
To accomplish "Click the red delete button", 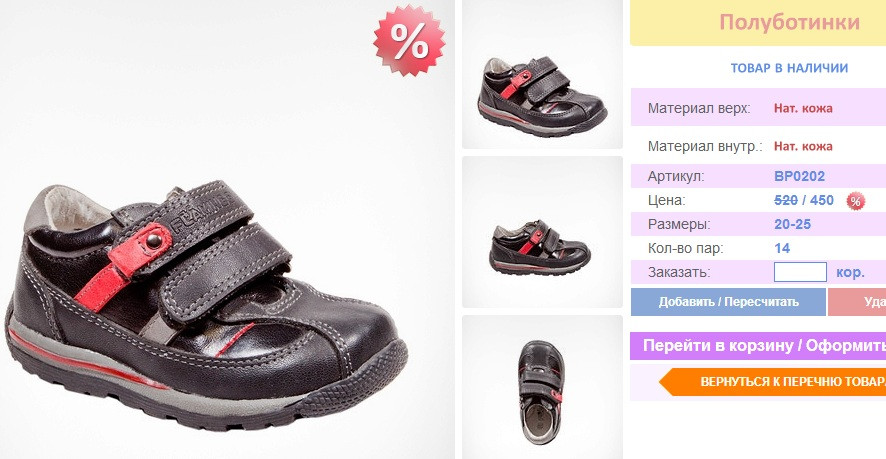I will point(857,302).
